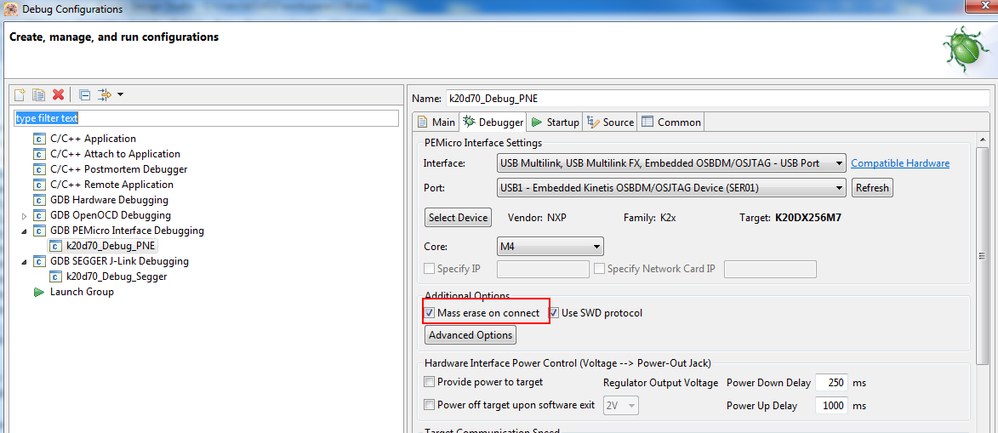The height and width of the screenshot is (433, 998).
Task: Uncheck Mass erase on connect
Action: 430,313
